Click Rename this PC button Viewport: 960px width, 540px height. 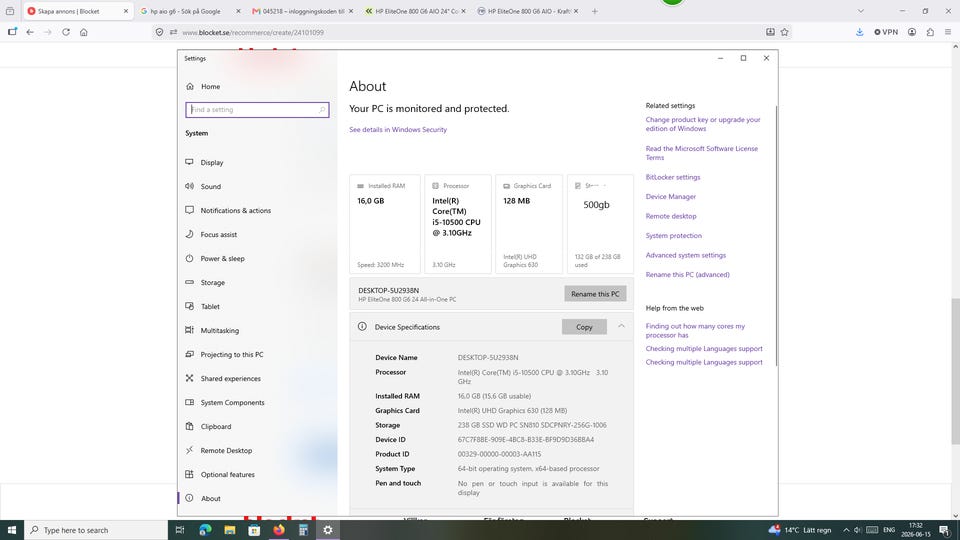coord(595,294)
